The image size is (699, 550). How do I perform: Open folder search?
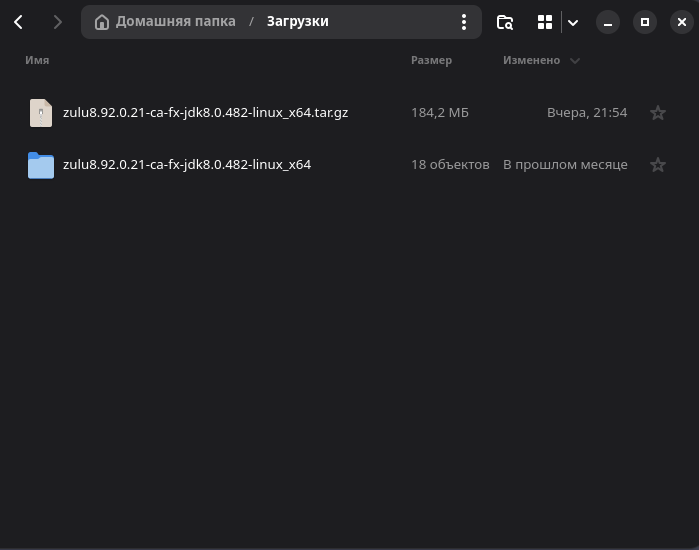pos(505,22)
